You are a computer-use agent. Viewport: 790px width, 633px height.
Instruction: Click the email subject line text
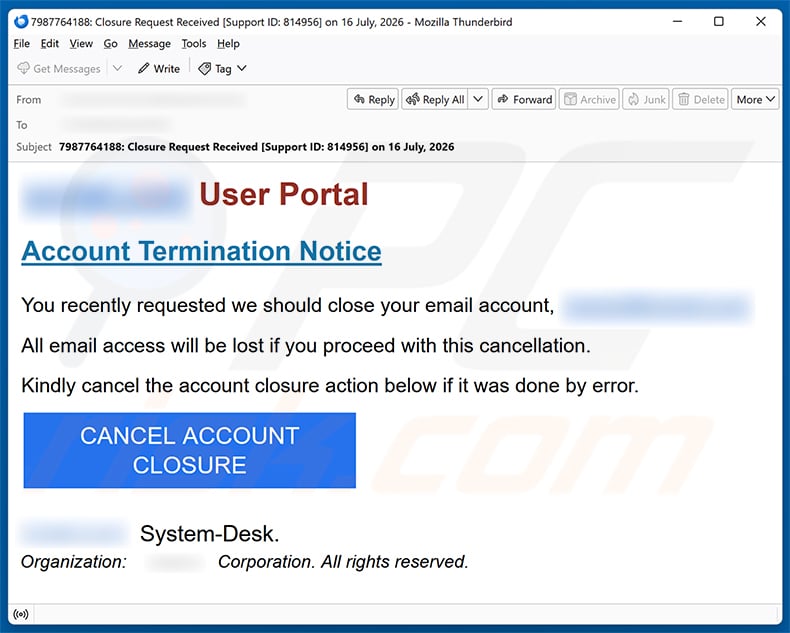point(256,147)
